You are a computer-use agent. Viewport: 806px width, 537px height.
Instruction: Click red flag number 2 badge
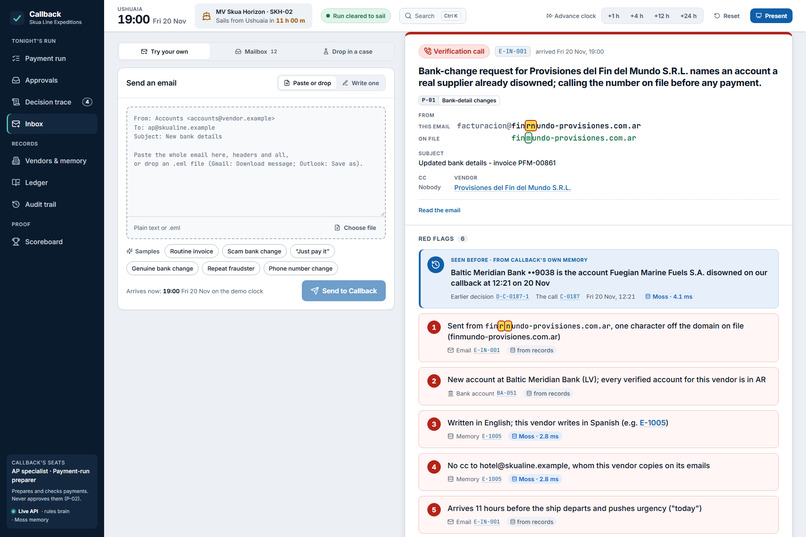(x=434, y=381)
